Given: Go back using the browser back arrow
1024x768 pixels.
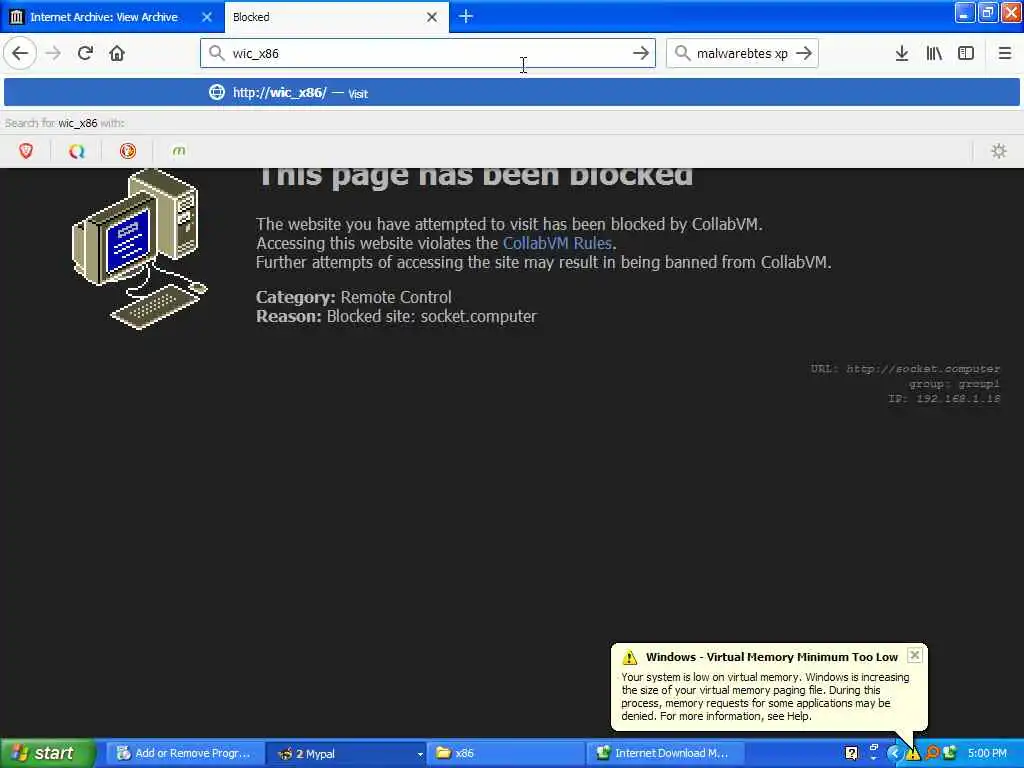Looking at the screenshot, I should click(20, 54).
